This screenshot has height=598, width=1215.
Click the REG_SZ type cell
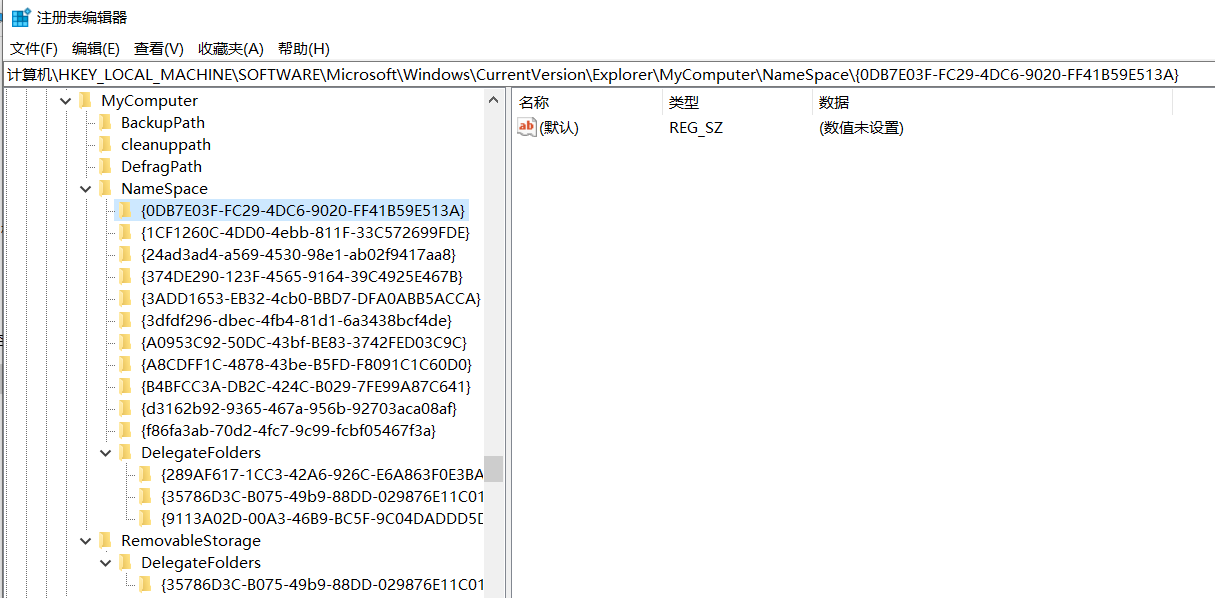[x=696, y=128]
